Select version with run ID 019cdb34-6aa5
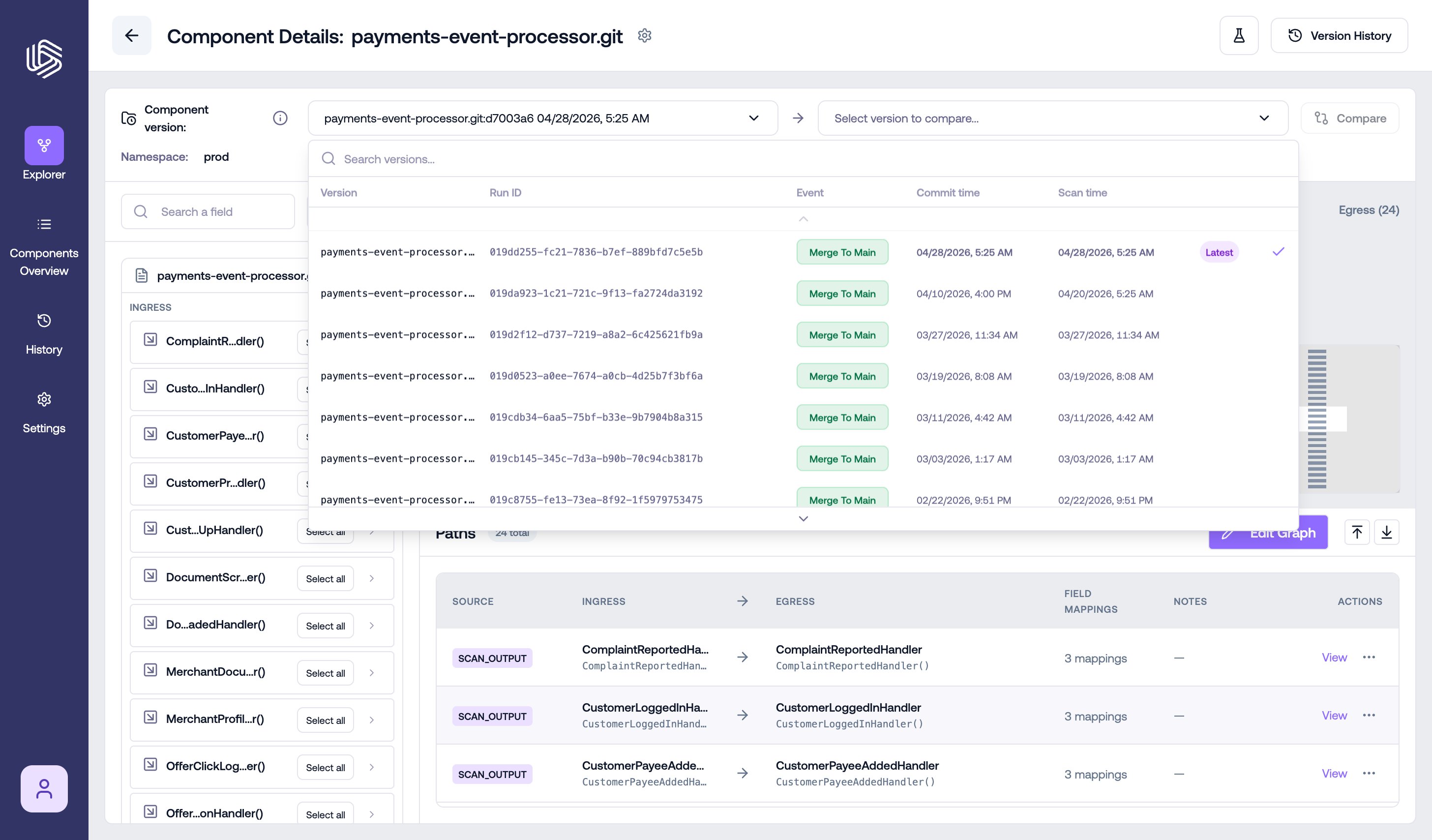The width and height of the screenshot is (1432, 840). (803, 417)
